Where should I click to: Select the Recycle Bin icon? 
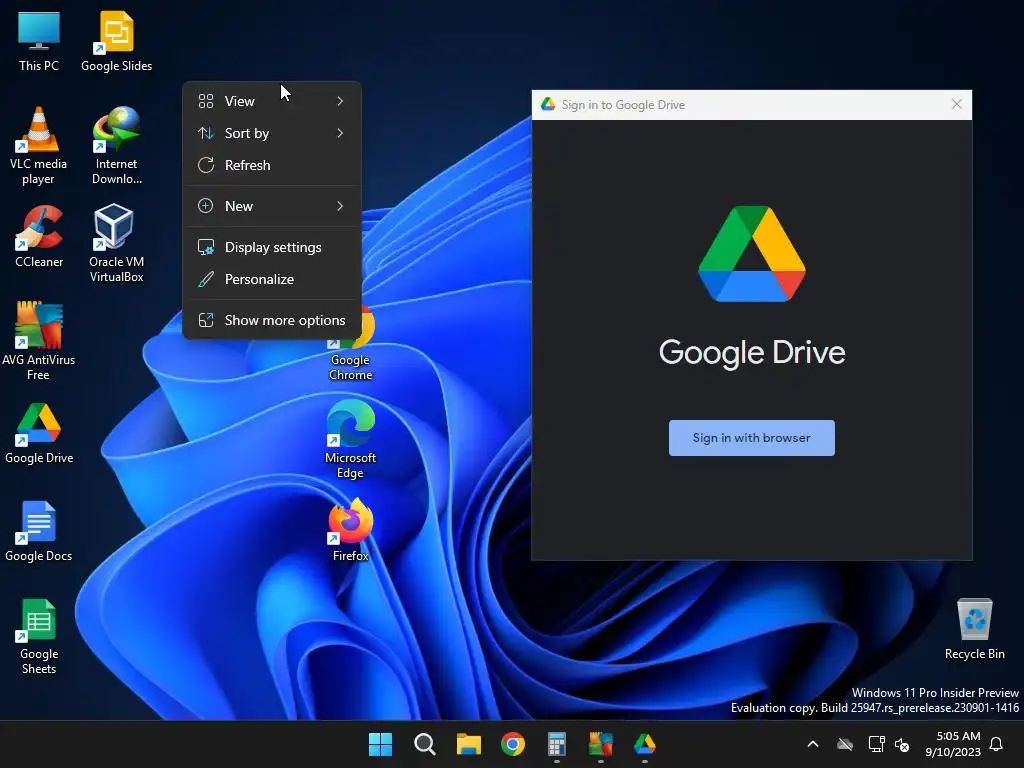[x=974, y=628]
